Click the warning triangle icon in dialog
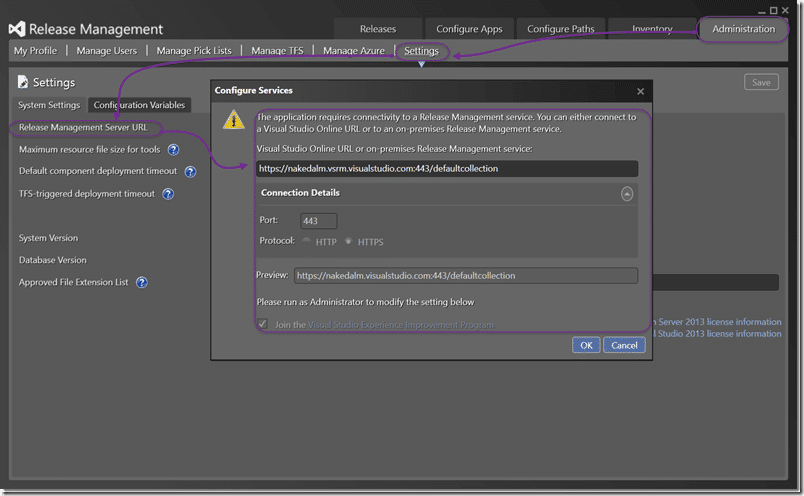804x496 pixels. coord(233,120)
